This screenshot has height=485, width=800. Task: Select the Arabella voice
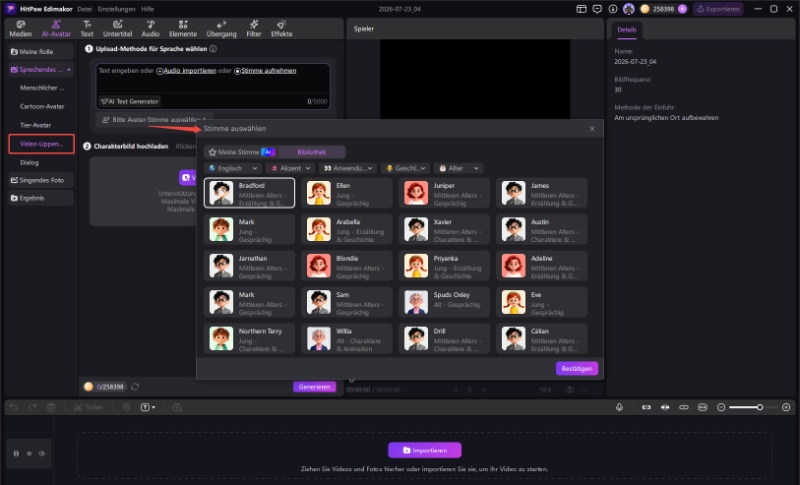pos(347,229)
